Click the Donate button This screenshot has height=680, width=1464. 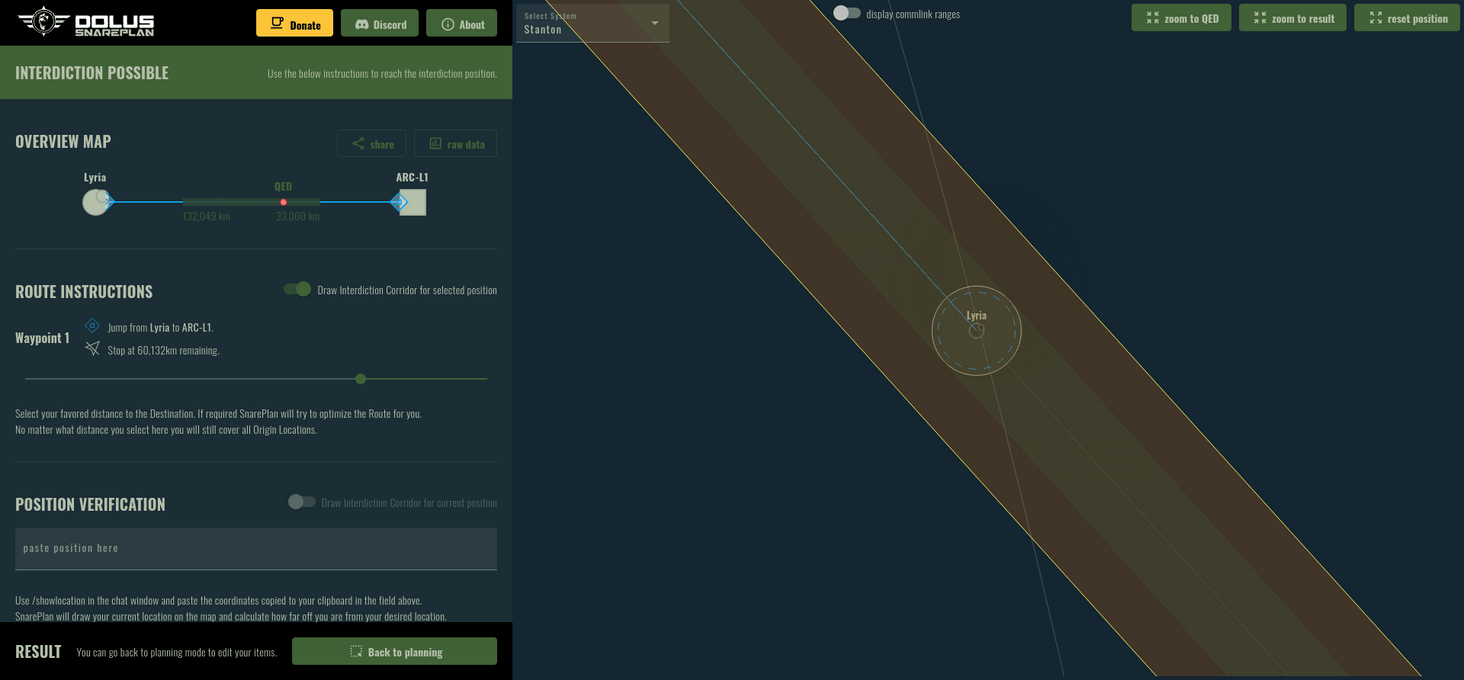[x=294, y=24]
